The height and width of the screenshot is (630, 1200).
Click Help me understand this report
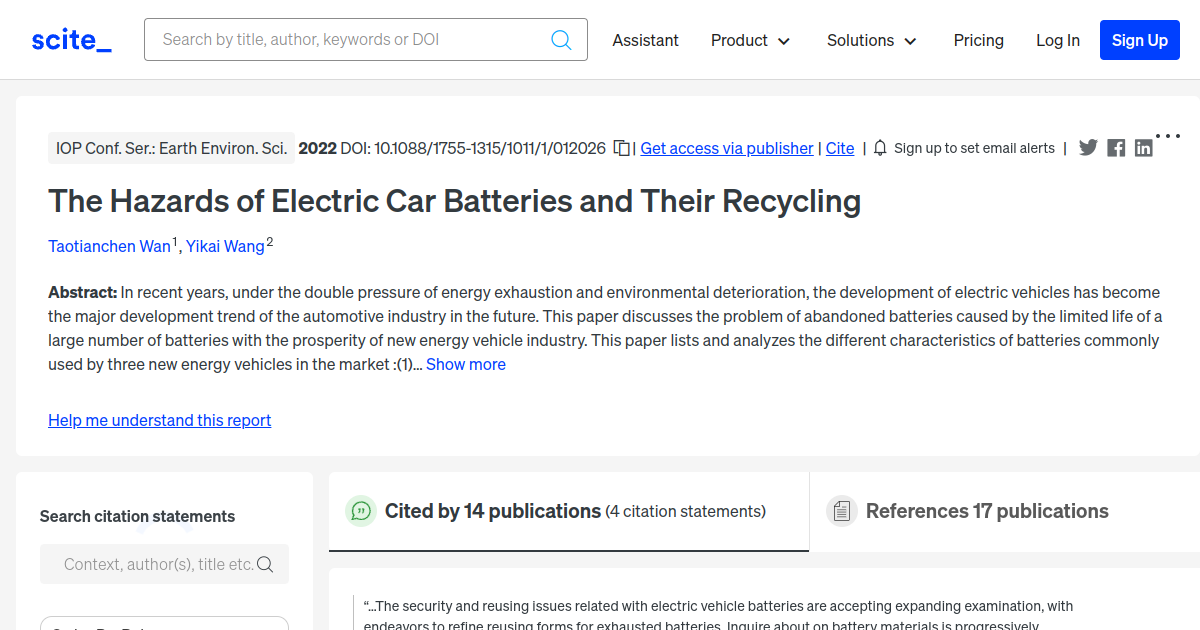(x=159, y=420)
